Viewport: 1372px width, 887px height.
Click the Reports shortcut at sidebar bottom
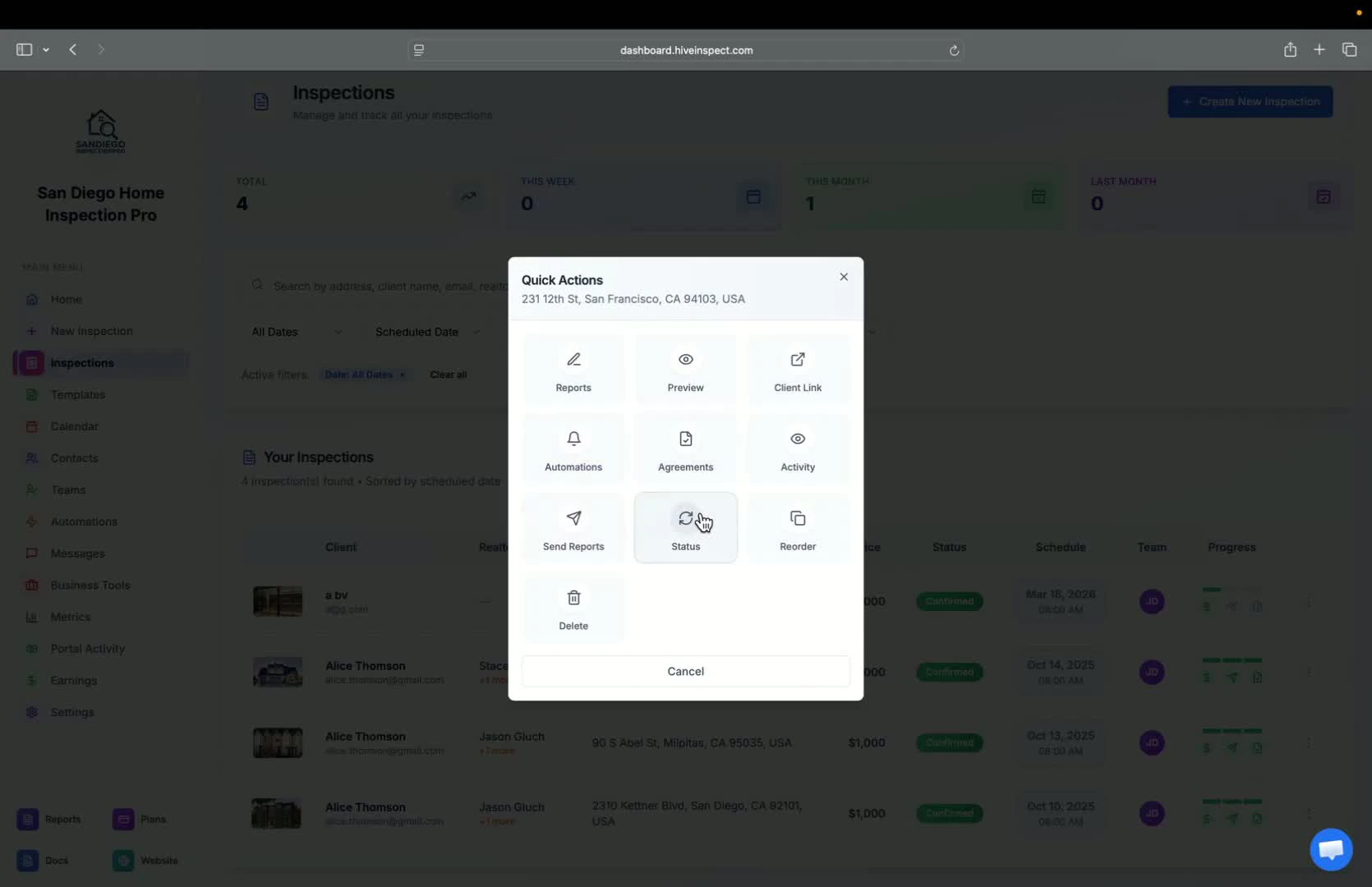click(49, 819)
